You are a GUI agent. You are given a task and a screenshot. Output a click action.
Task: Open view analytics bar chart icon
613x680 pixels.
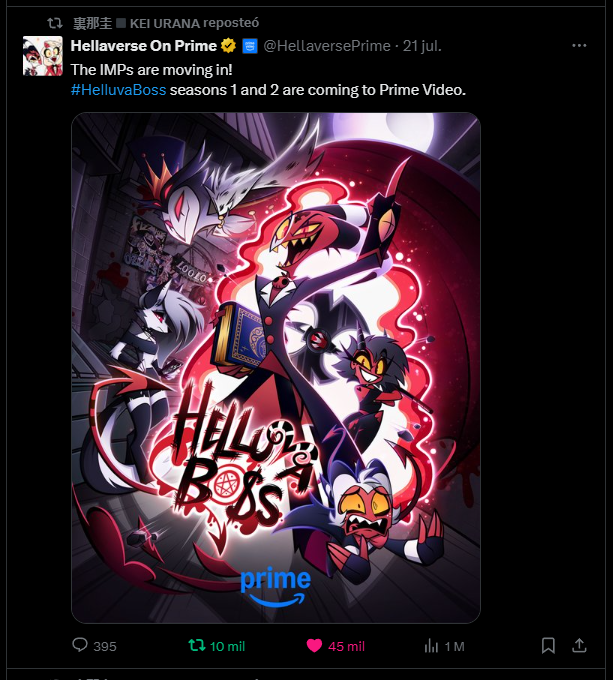tap(431, 646)
